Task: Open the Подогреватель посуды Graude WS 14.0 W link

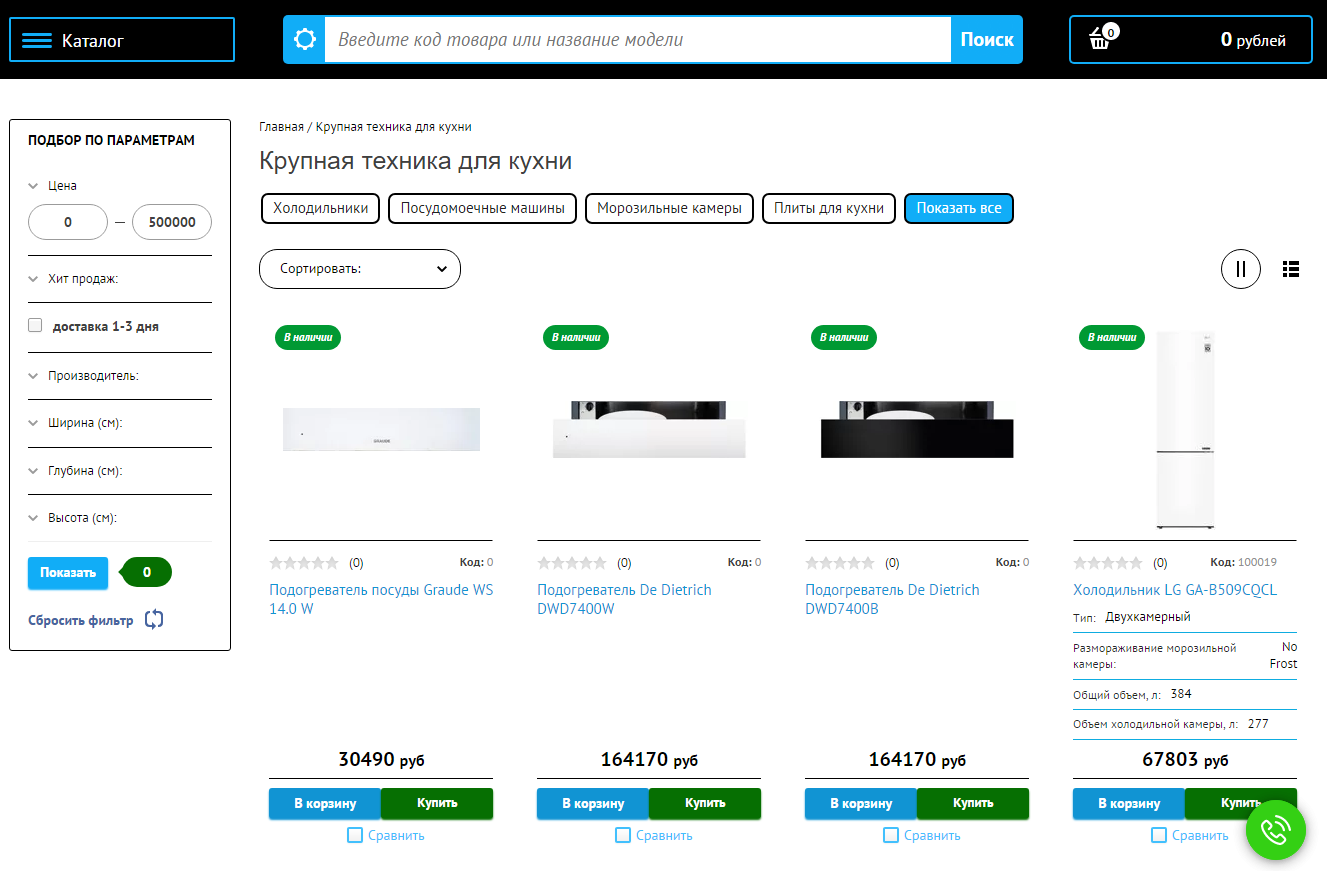Action: (381, 599)
